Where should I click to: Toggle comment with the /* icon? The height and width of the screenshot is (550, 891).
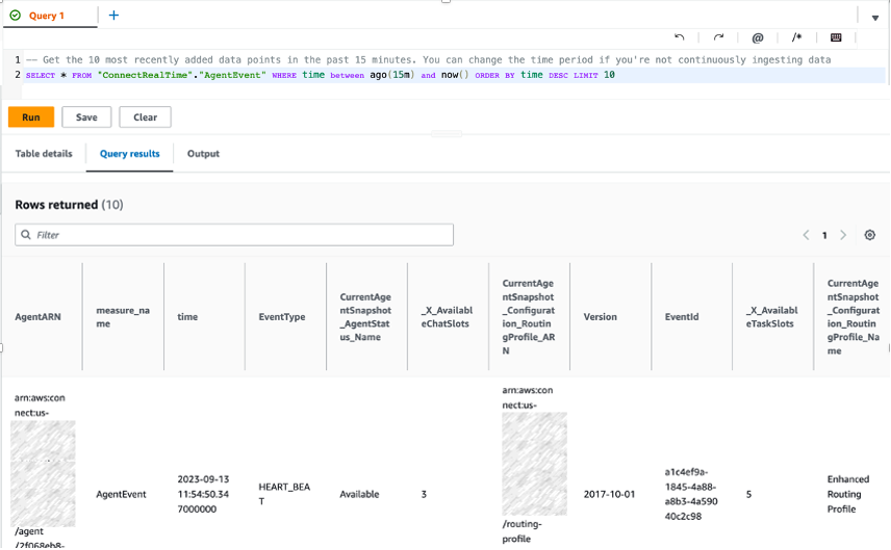click(797, 38)
